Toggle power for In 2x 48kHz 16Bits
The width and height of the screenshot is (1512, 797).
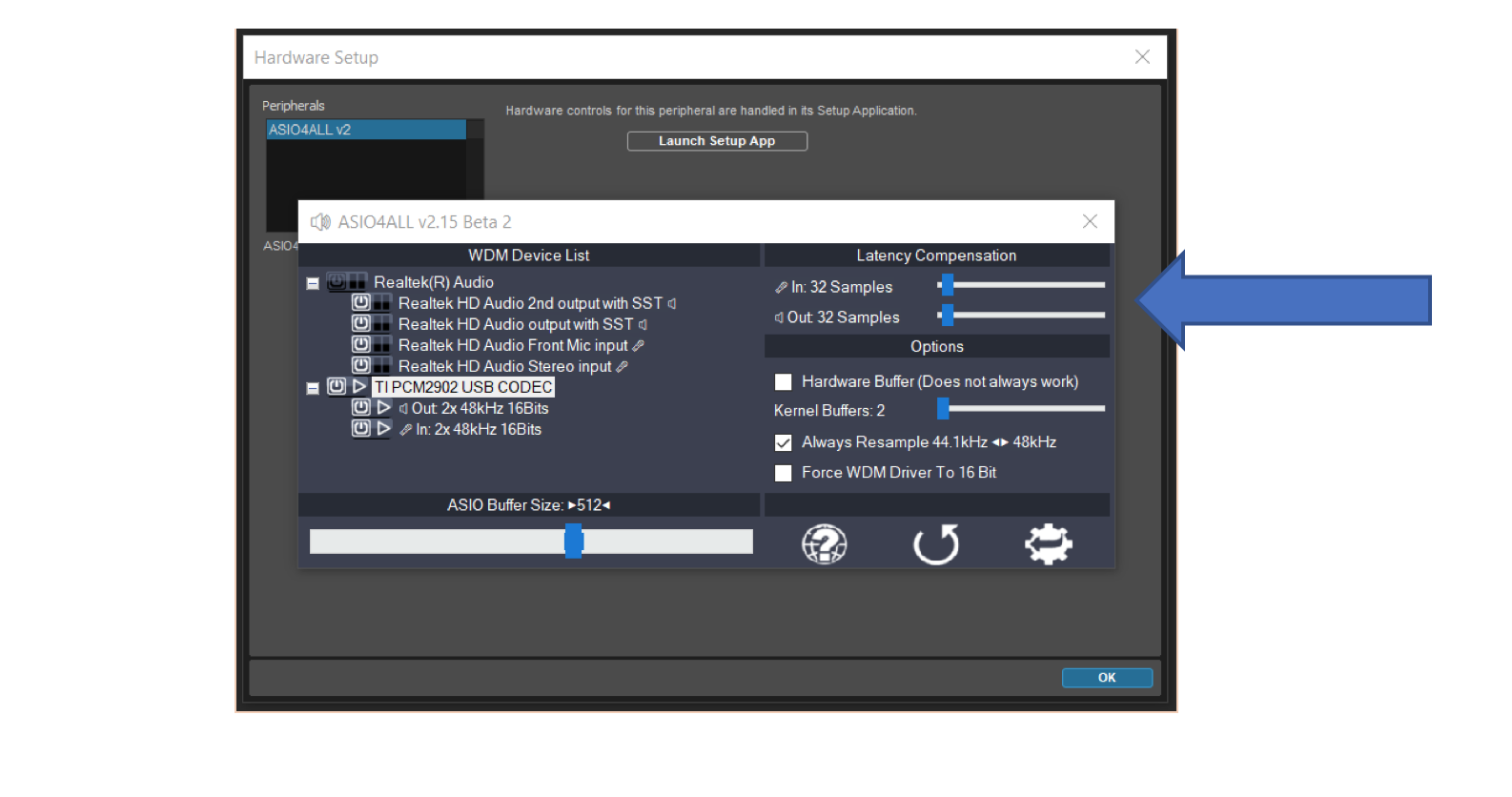(360, 429)
